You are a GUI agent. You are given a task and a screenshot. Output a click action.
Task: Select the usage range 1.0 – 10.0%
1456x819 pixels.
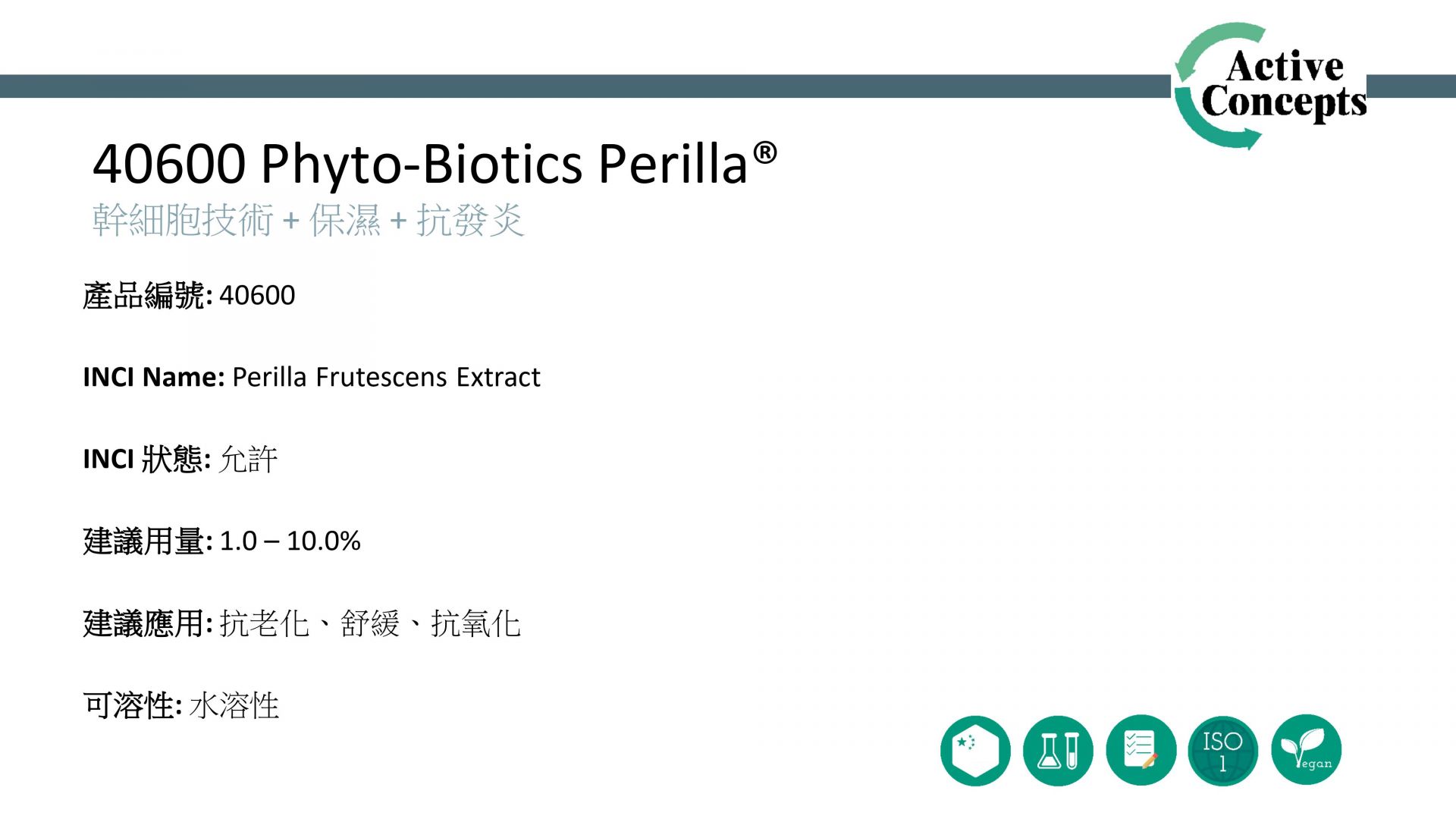pos(290,541)
